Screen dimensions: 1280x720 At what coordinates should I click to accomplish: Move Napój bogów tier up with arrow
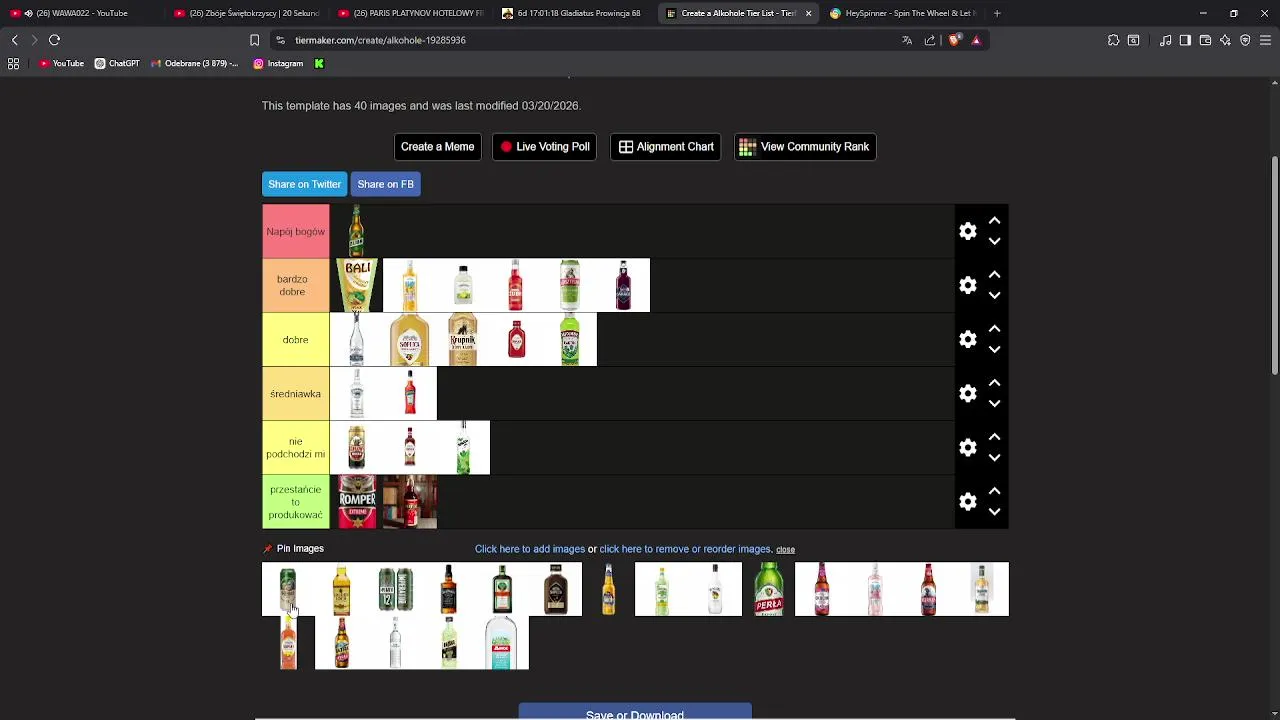coord(994,220)
